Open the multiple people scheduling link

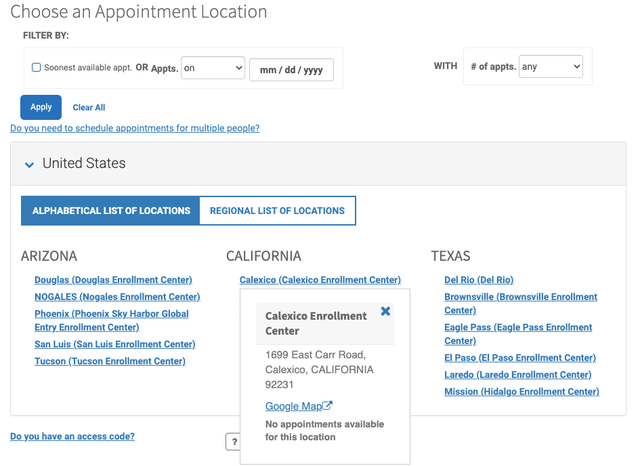pyautogui.click(x=135, y=128)
